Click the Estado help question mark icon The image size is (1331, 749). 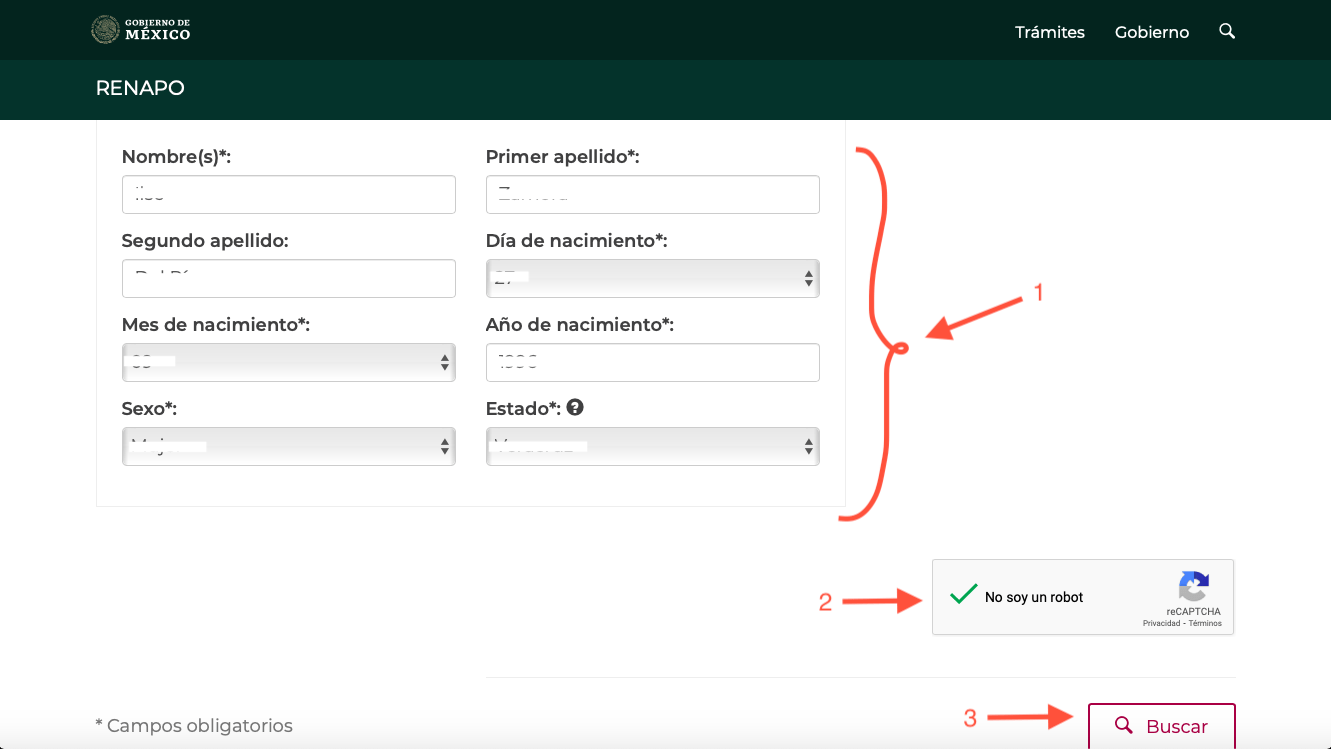click(x=575, y=408)
